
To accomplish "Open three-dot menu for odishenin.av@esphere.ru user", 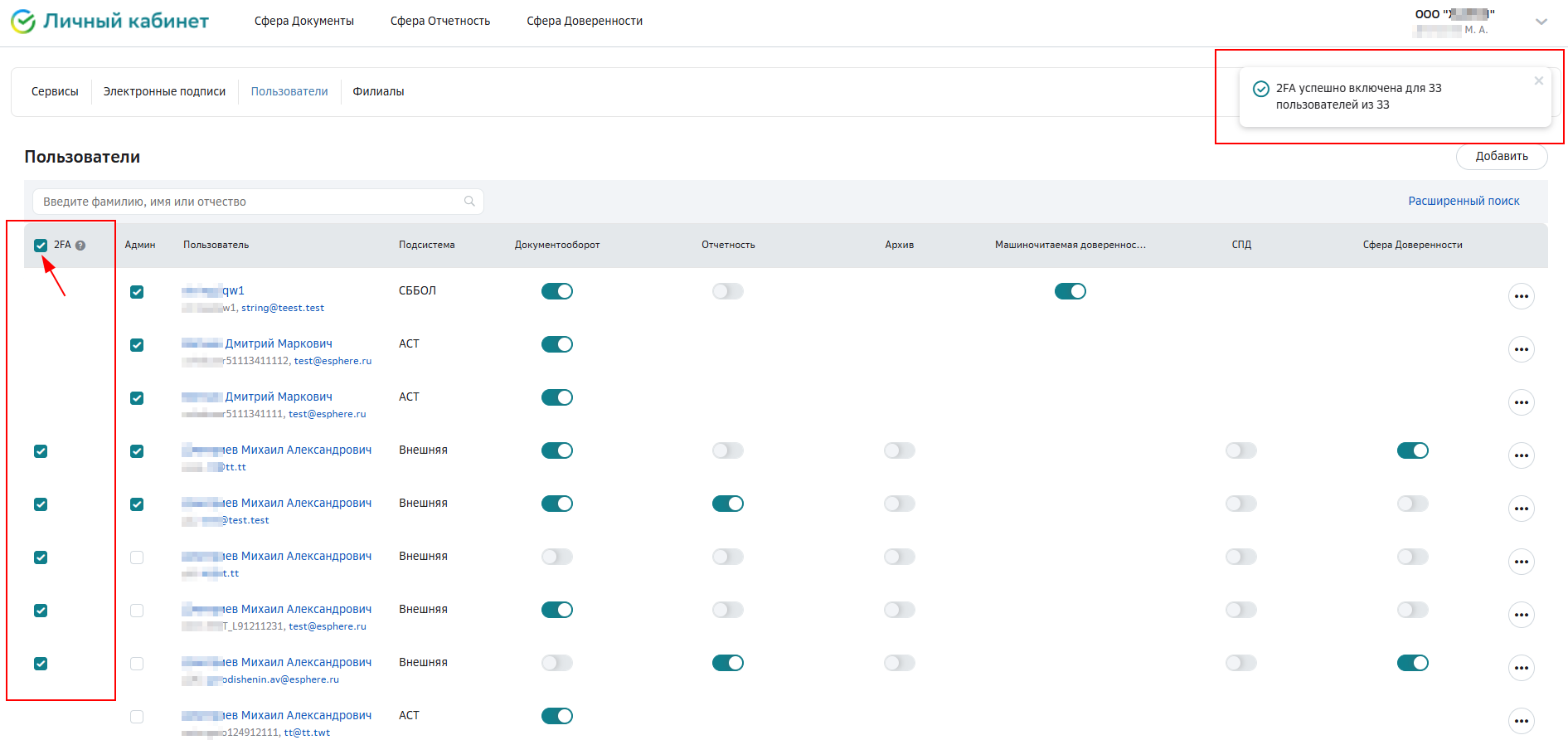I will (1522, 668).
